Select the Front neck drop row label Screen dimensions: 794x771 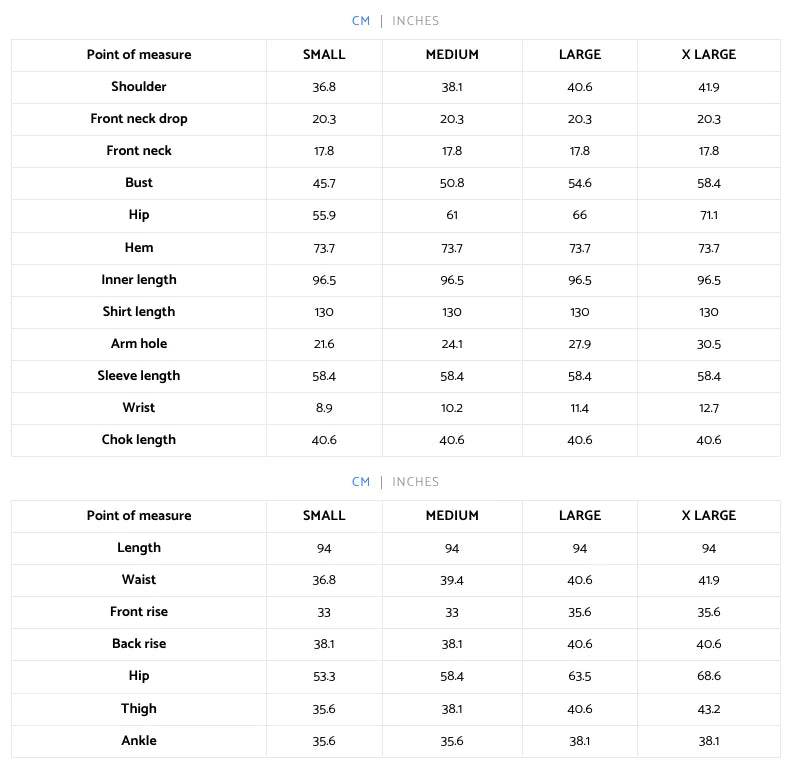[139, 118]
